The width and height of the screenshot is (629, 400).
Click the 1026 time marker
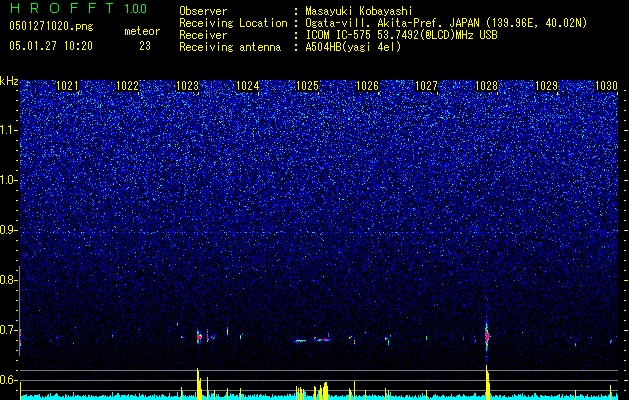[x=367, y=86]
